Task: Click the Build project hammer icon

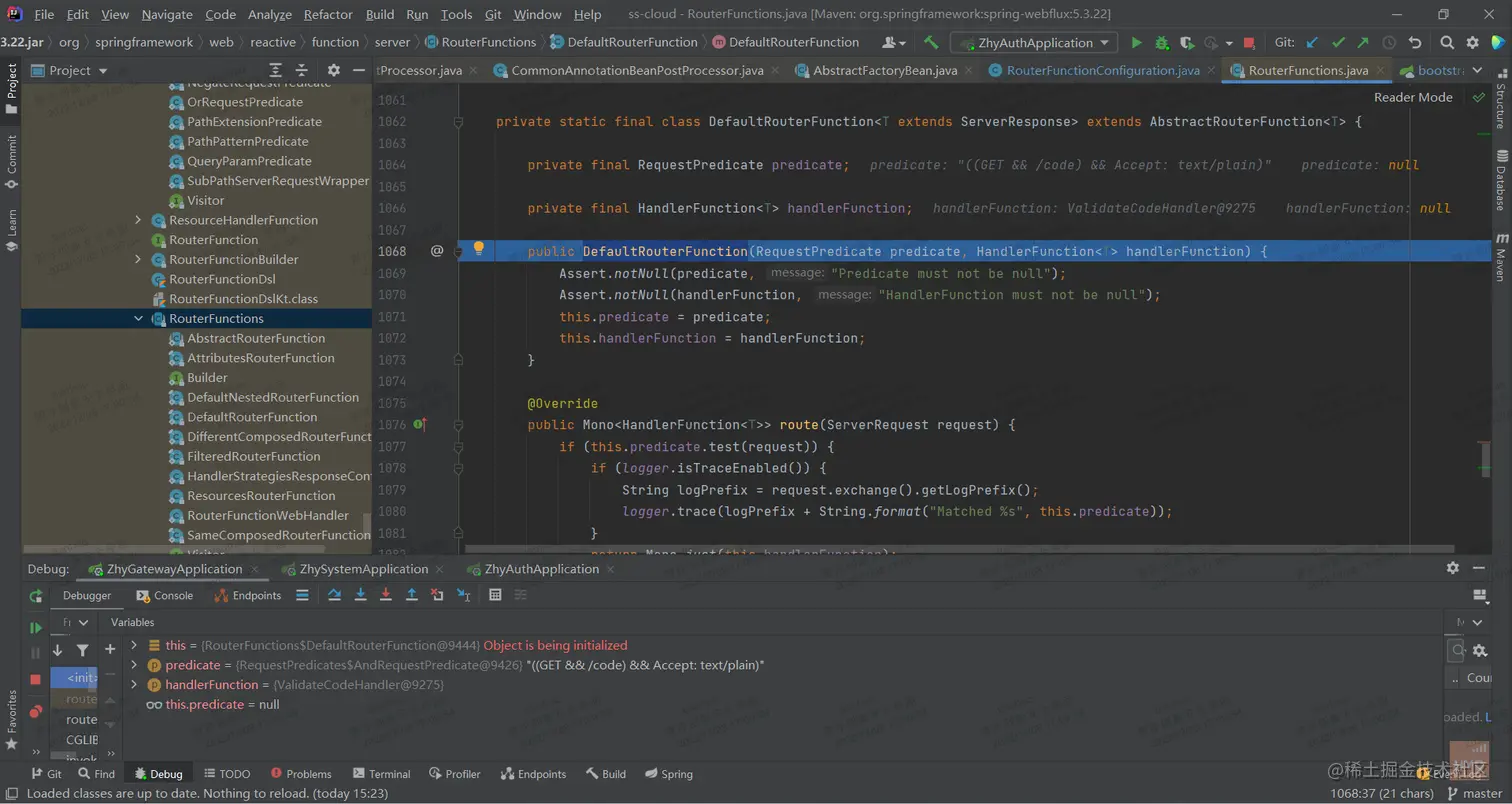Action: tap(931, 43)
